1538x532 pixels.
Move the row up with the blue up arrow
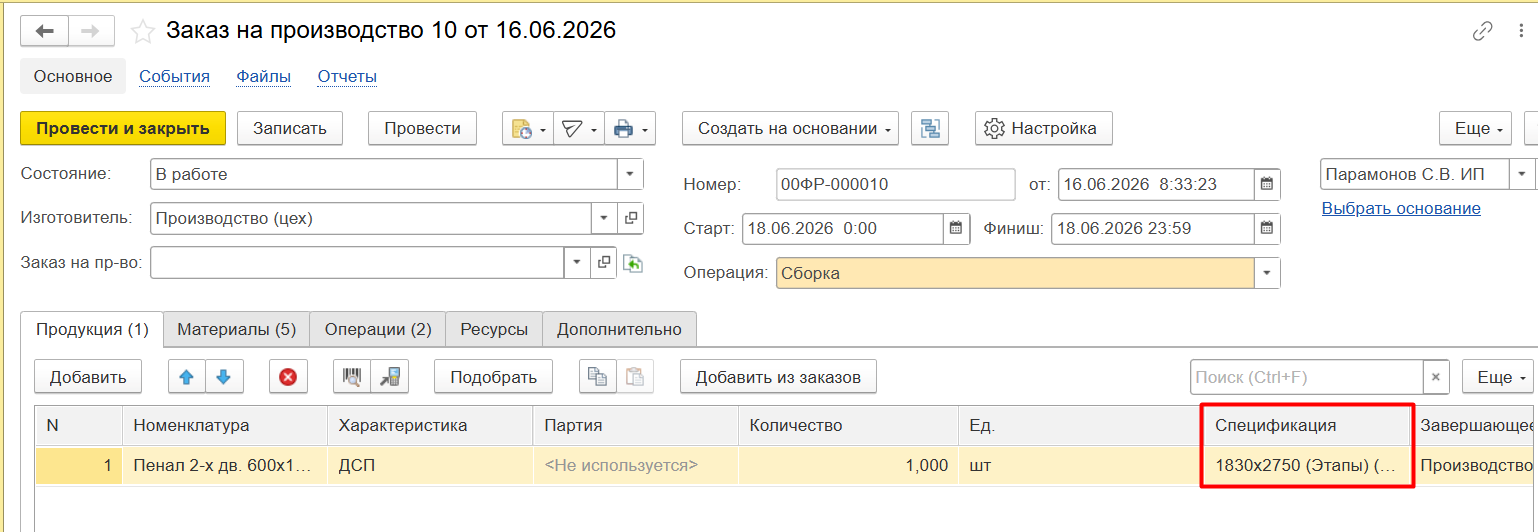coord(186,377)
